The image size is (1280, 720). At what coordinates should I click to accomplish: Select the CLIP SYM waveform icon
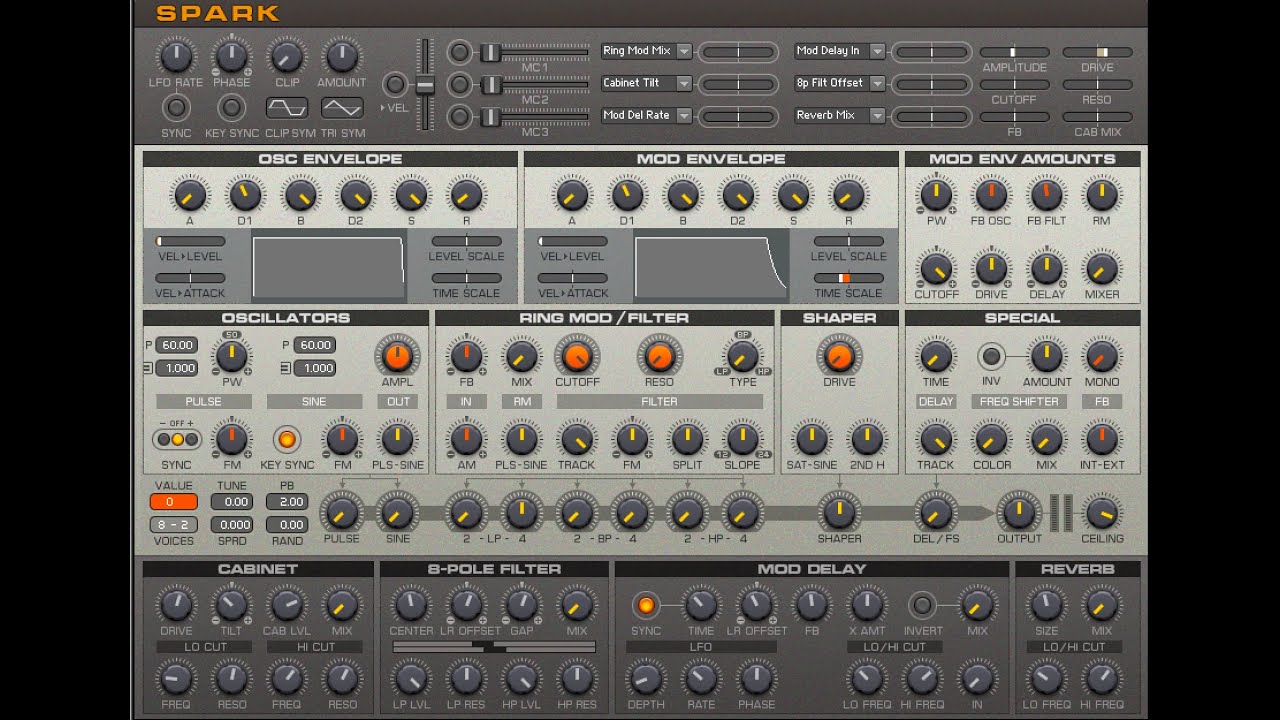coord(287,107)
